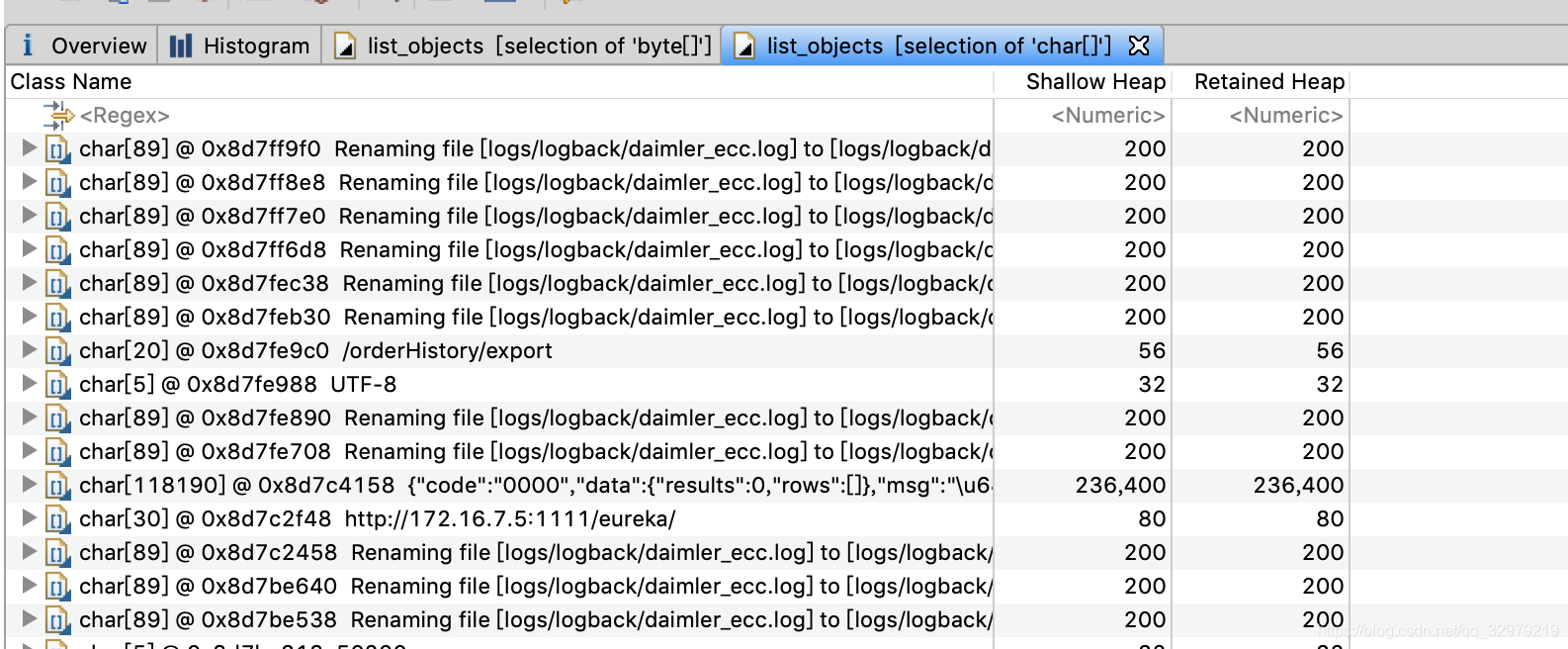
Task: Click the array icon for char[89] @ 0x8d7ff7e0
Action: pos(58,217)
